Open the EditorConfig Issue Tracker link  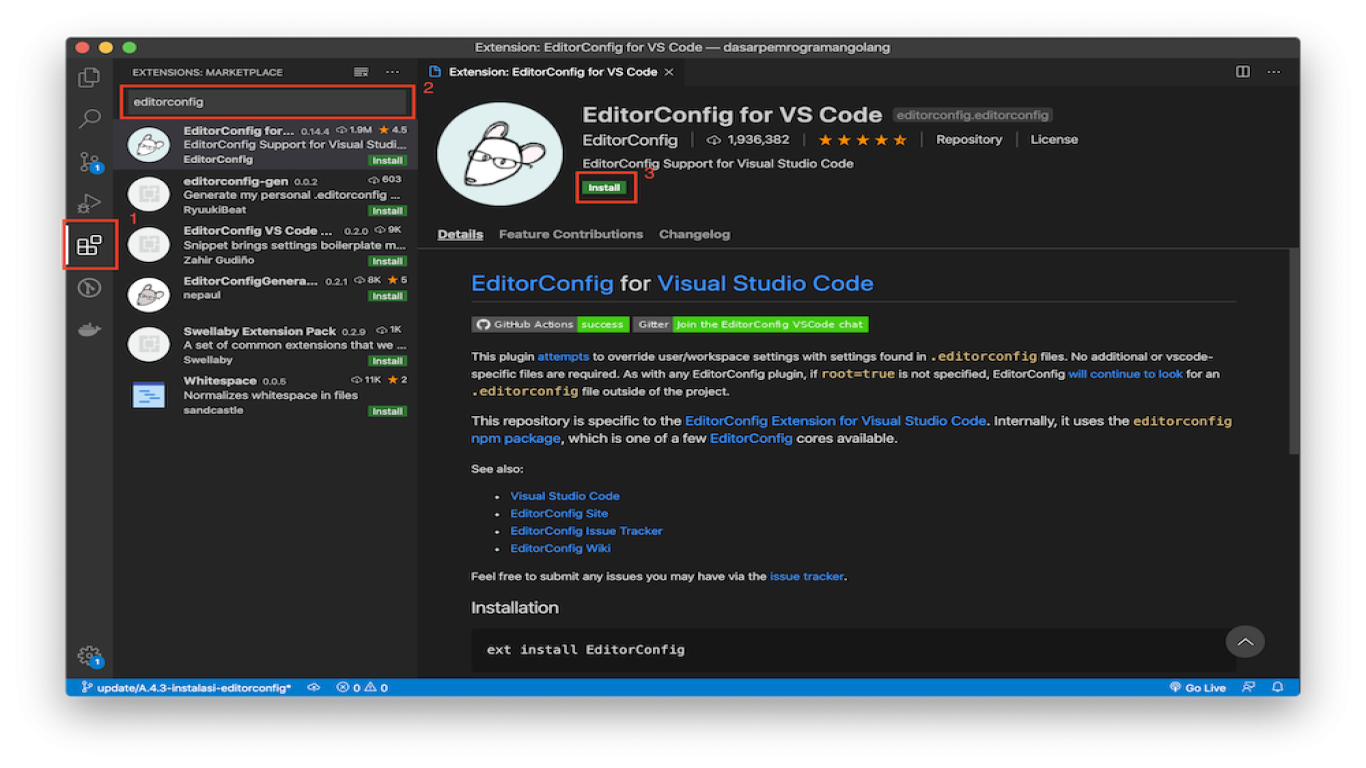[586, 531]
